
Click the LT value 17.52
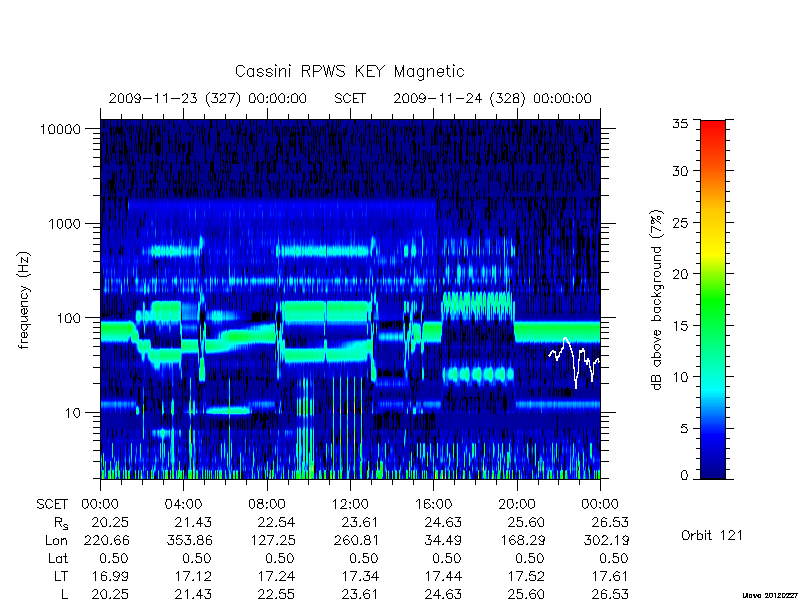pyautogui.click(x=526, y=576)
